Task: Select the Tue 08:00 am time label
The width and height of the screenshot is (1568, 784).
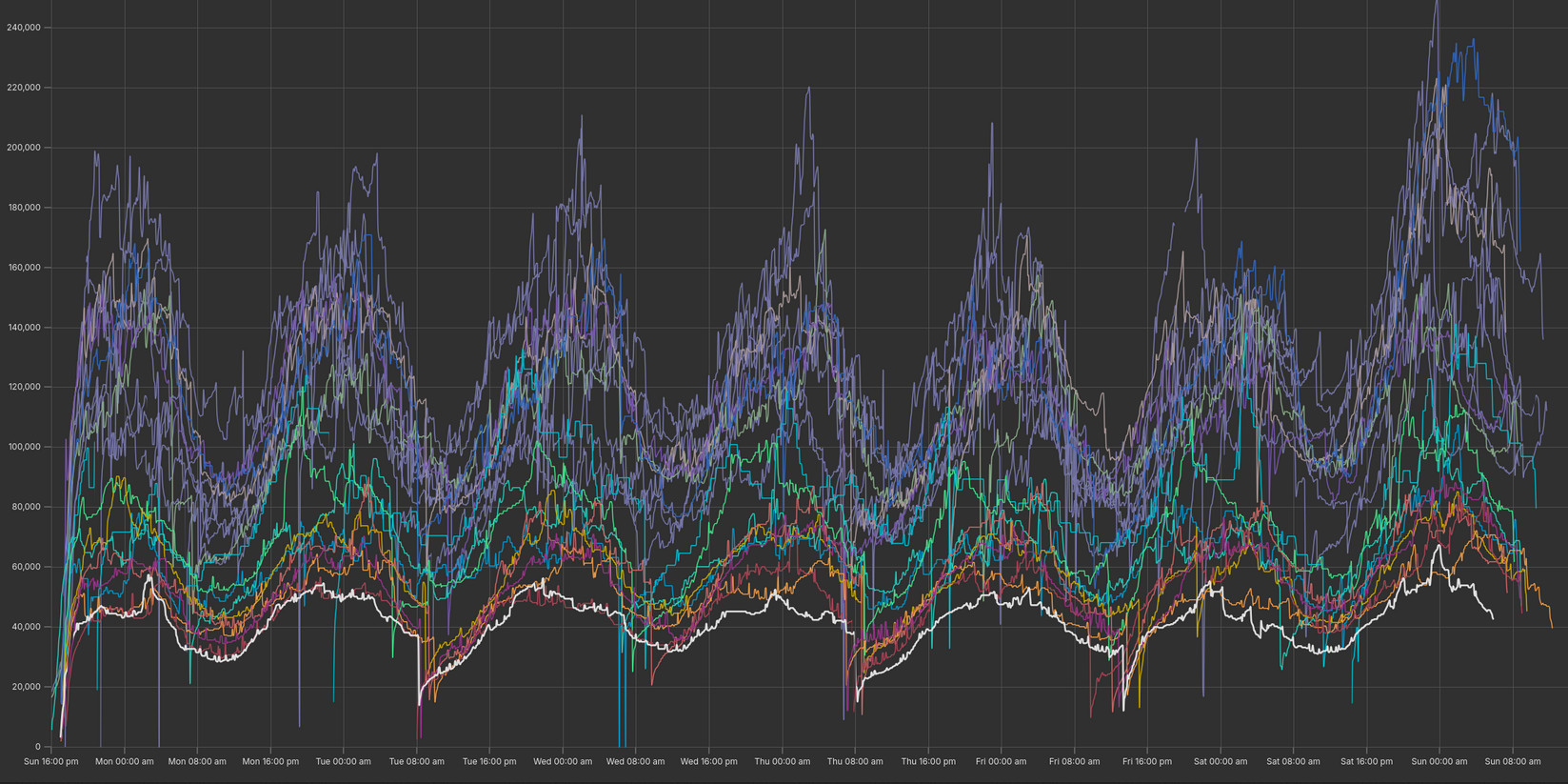Action: (x=417, y=761)
